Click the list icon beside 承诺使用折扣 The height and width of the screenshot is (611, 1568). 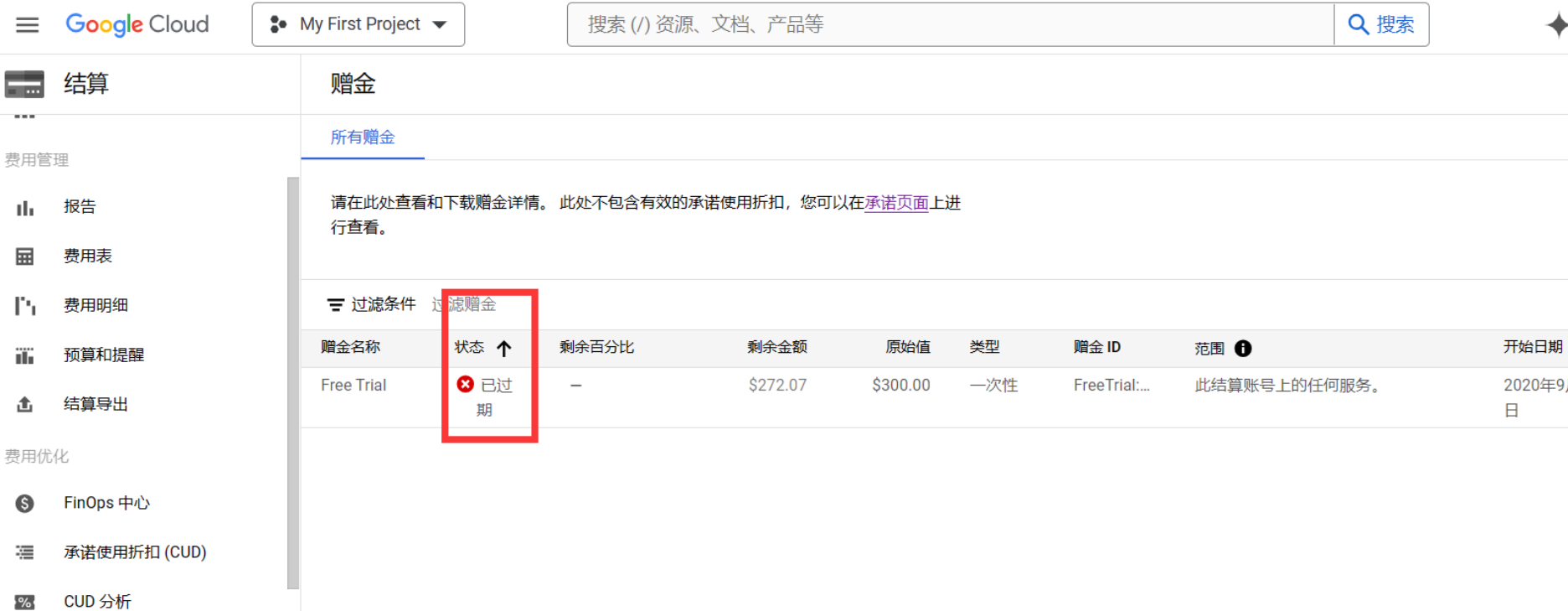(25, 552)
